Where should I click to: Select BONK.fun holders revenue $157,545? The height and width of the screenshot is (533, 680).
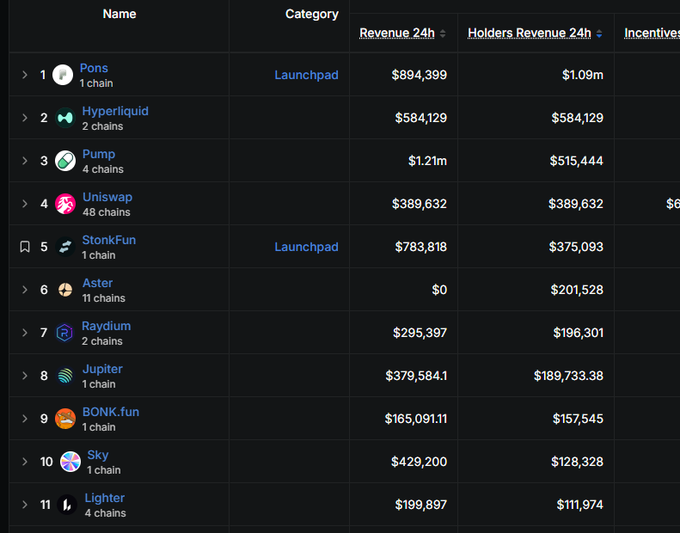[x=578, y=419]
